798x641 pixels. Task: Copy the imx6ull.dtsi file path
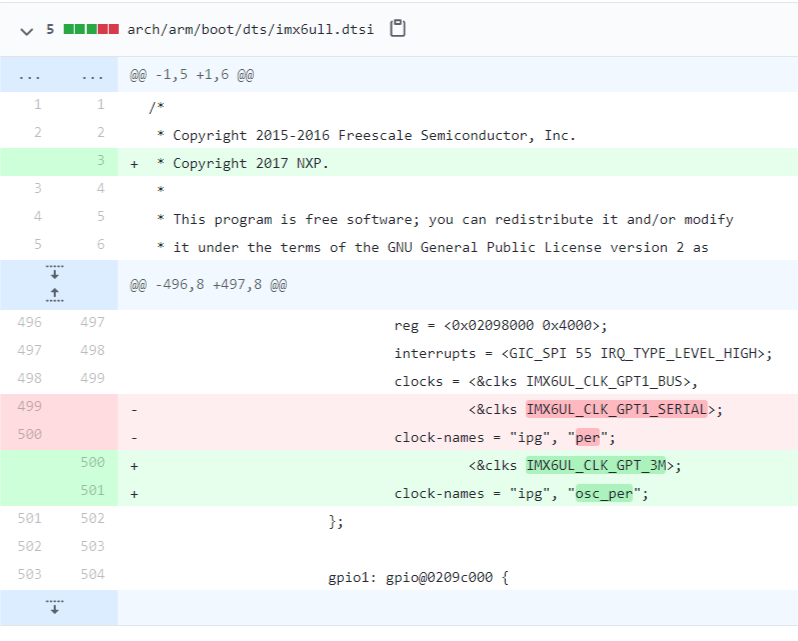pyautogui.click(x=397, y=28)
